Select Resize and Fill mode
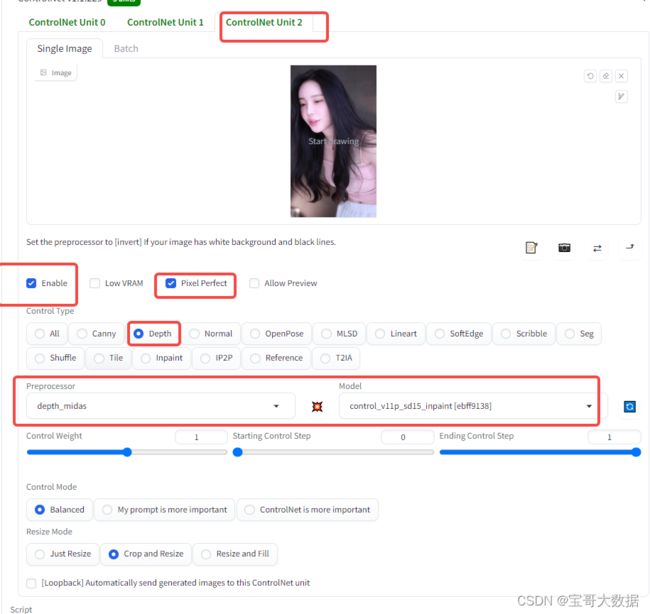The image size is (650, 614). tap(235, 554)
